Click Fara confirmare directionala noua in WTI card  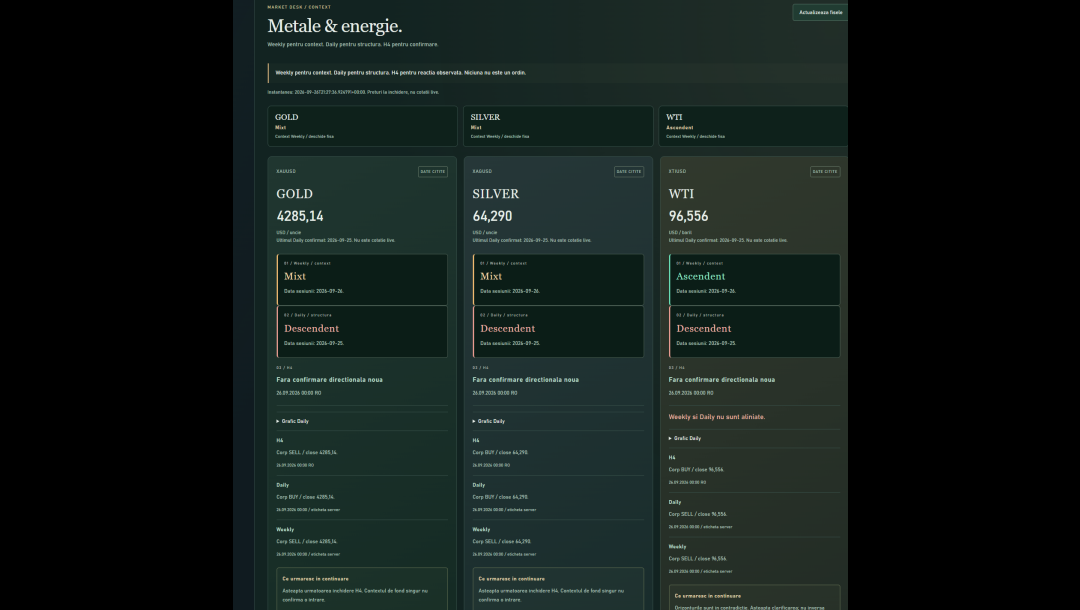[x=721, y=379]
